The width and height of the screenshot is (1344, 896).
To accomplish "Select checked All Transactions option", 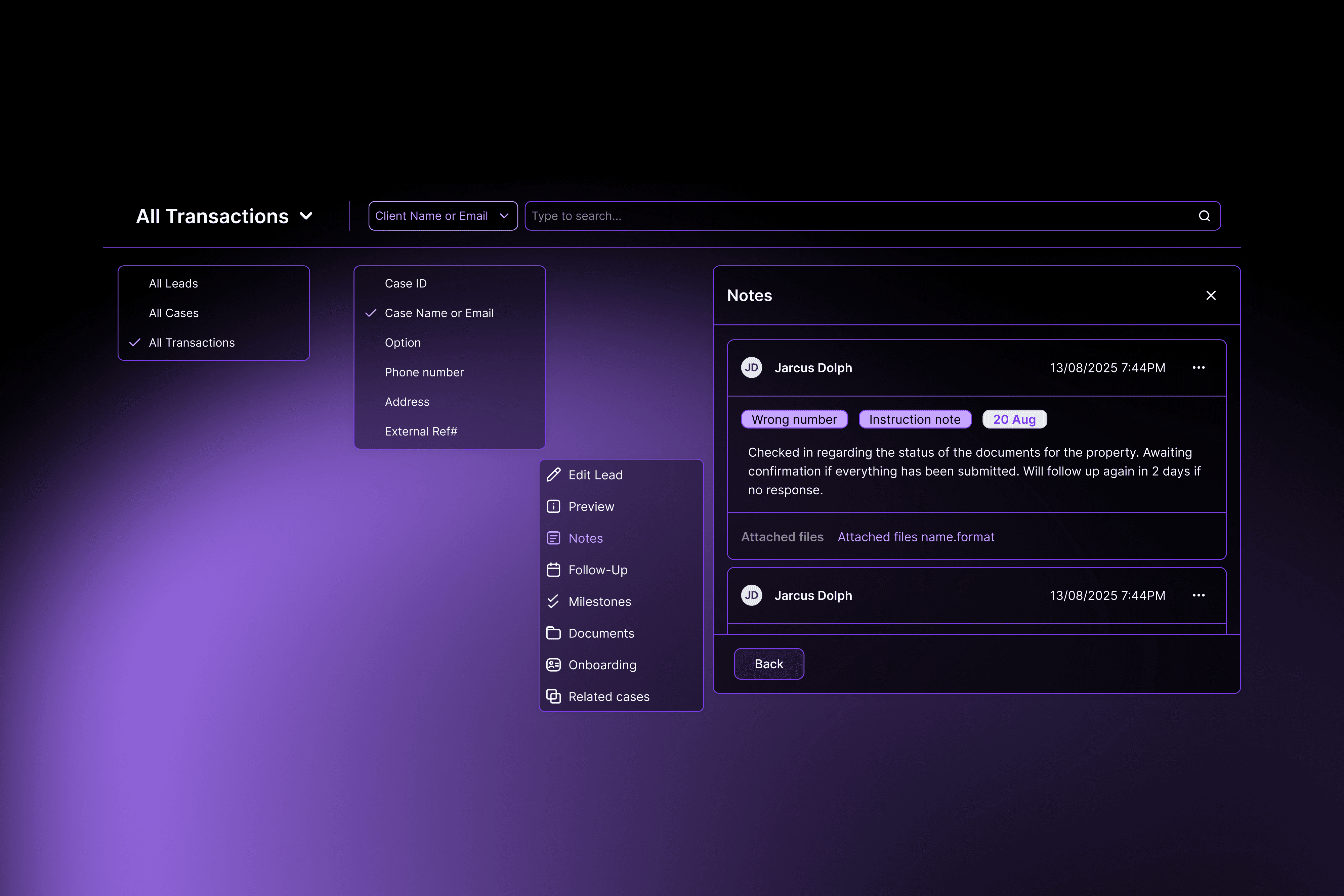I will [192, 343].
